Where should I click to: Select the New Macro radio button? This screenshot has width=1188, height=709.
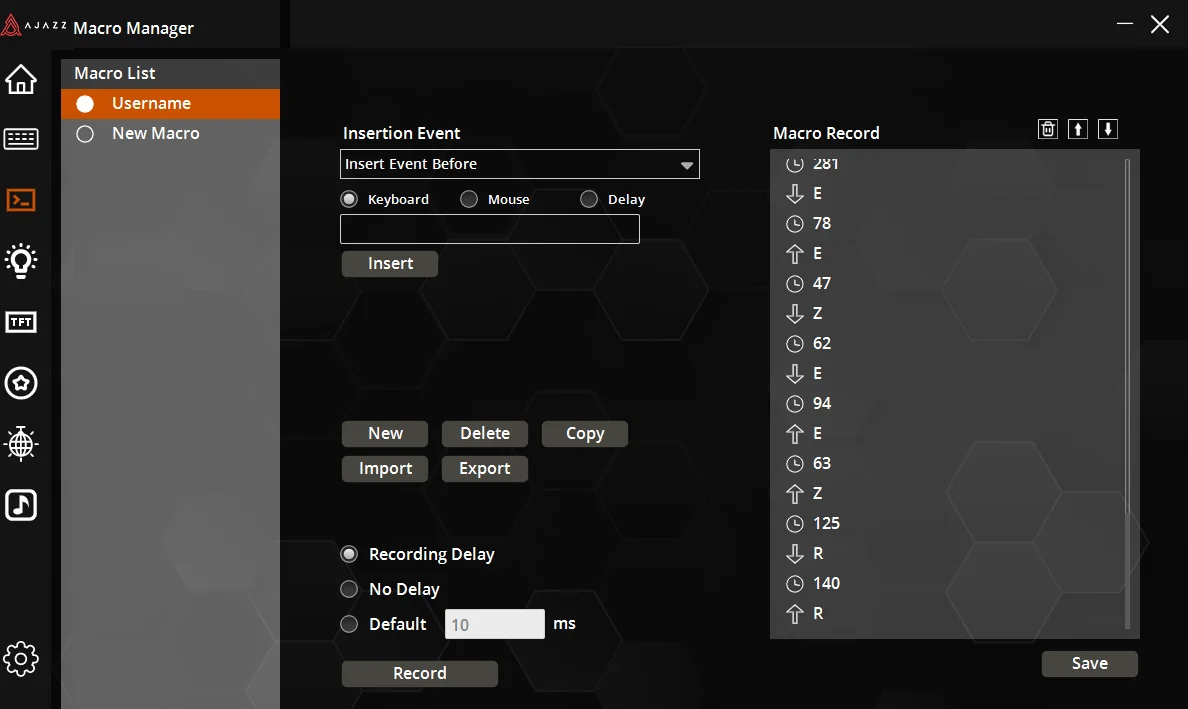tap(85, 134)
